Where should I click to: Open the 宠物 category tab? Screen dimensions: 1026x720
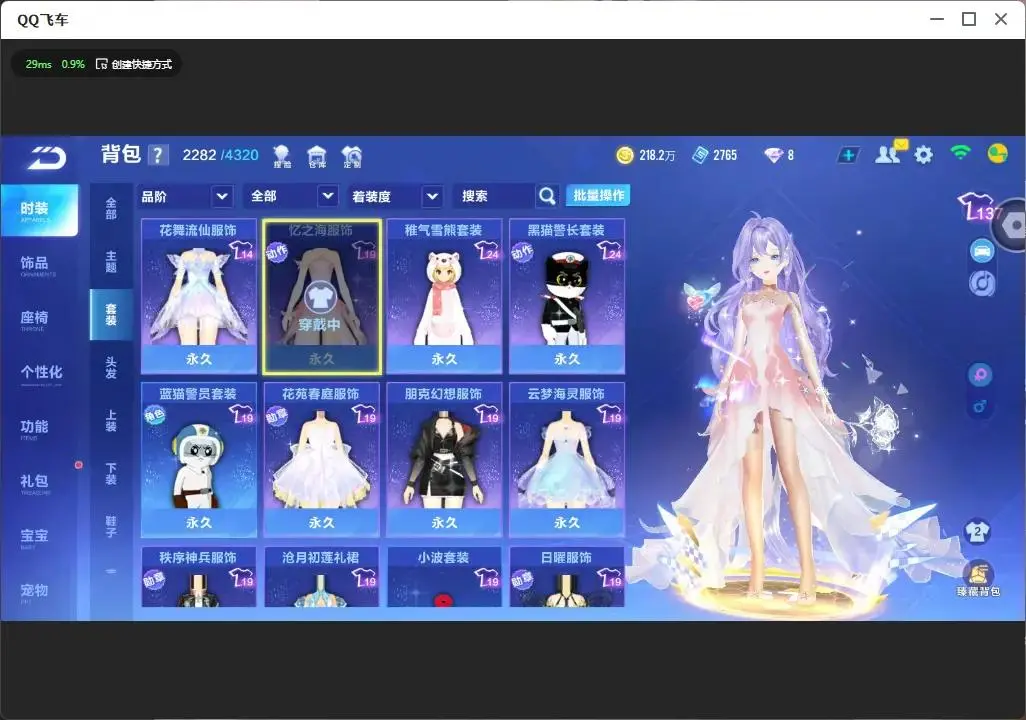[35, 591]
